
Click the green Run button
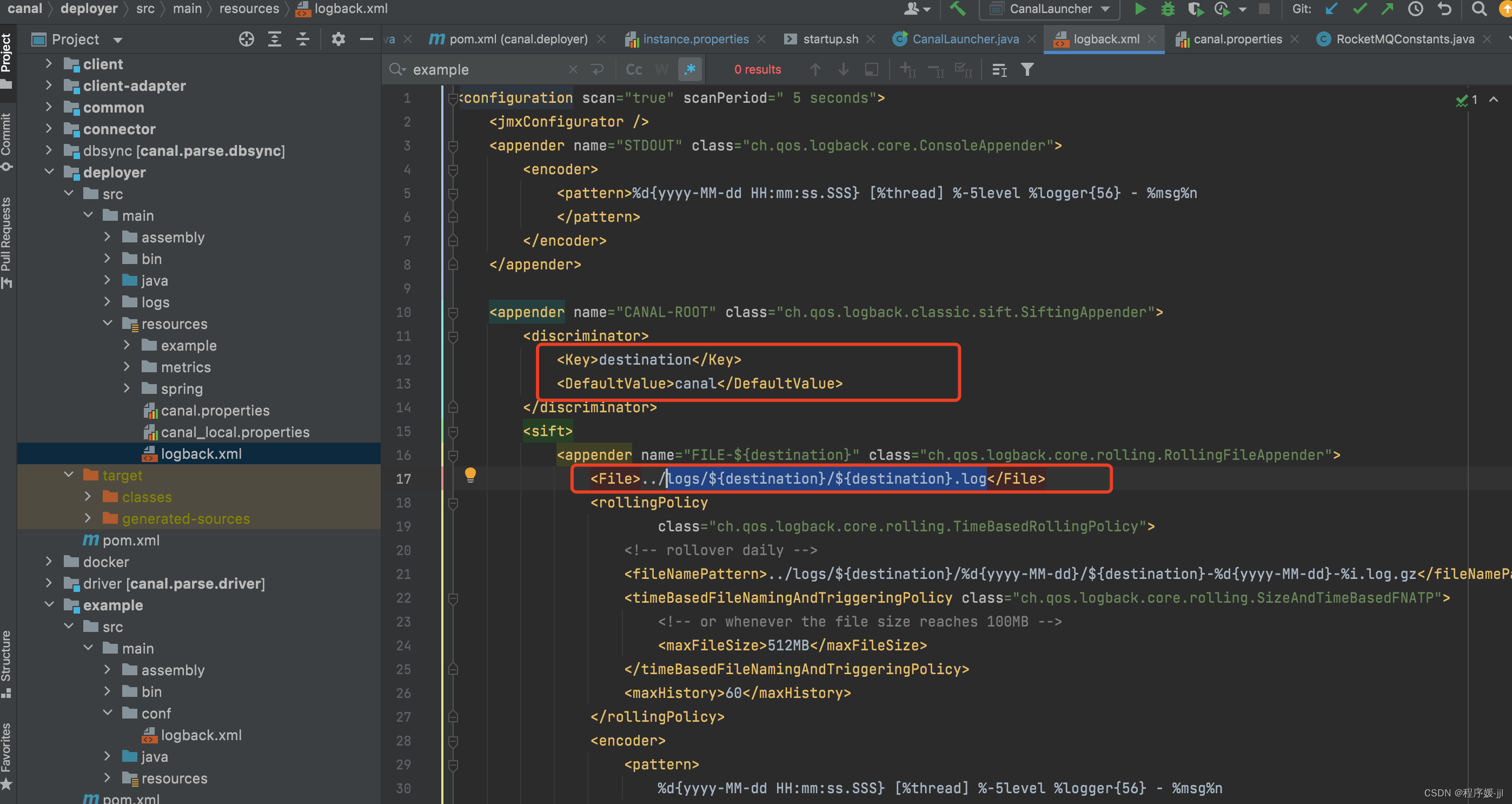tap(1139, 9)
